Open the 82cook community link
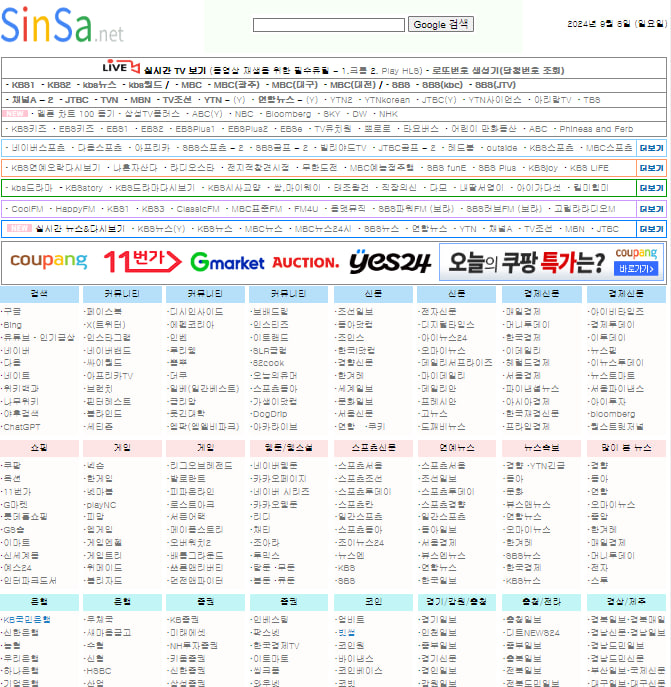671x687 pixels. pyautogui.click(x=268, y=363)
